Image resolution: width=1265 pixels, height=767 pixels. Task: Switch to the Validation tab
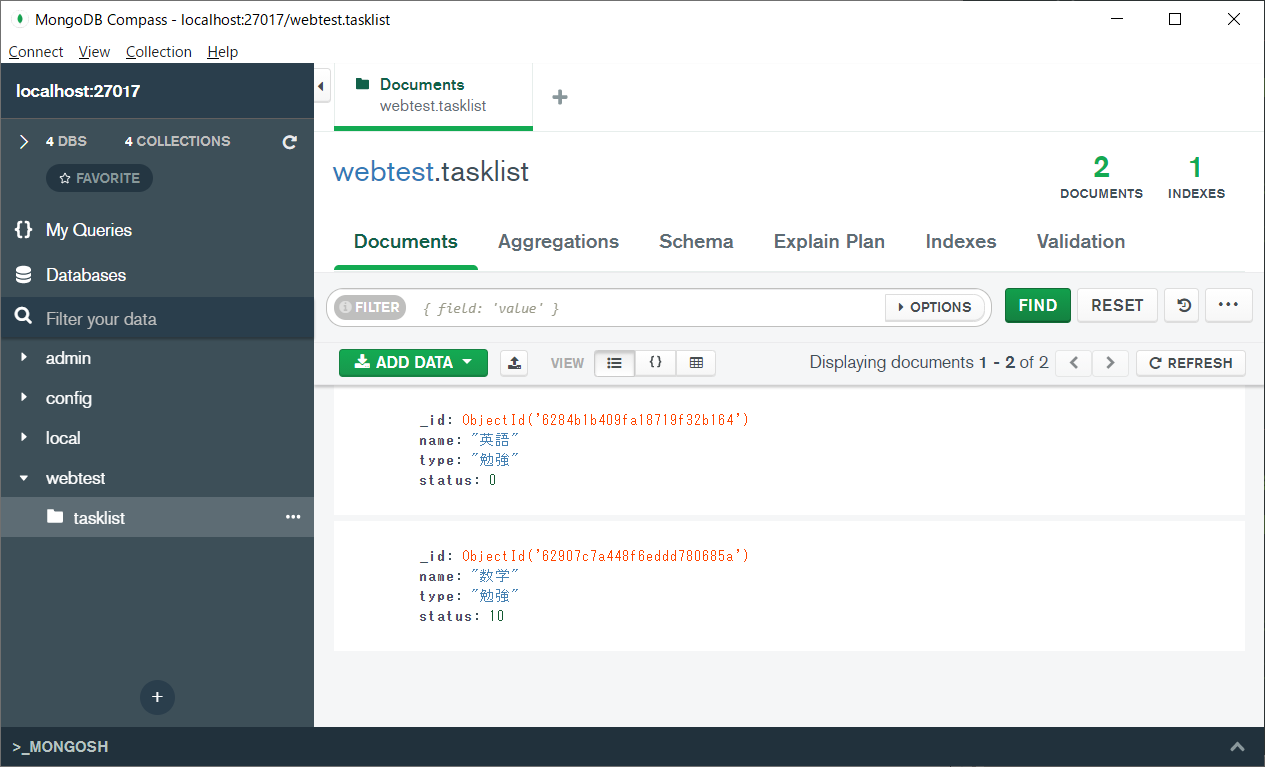1081,242
